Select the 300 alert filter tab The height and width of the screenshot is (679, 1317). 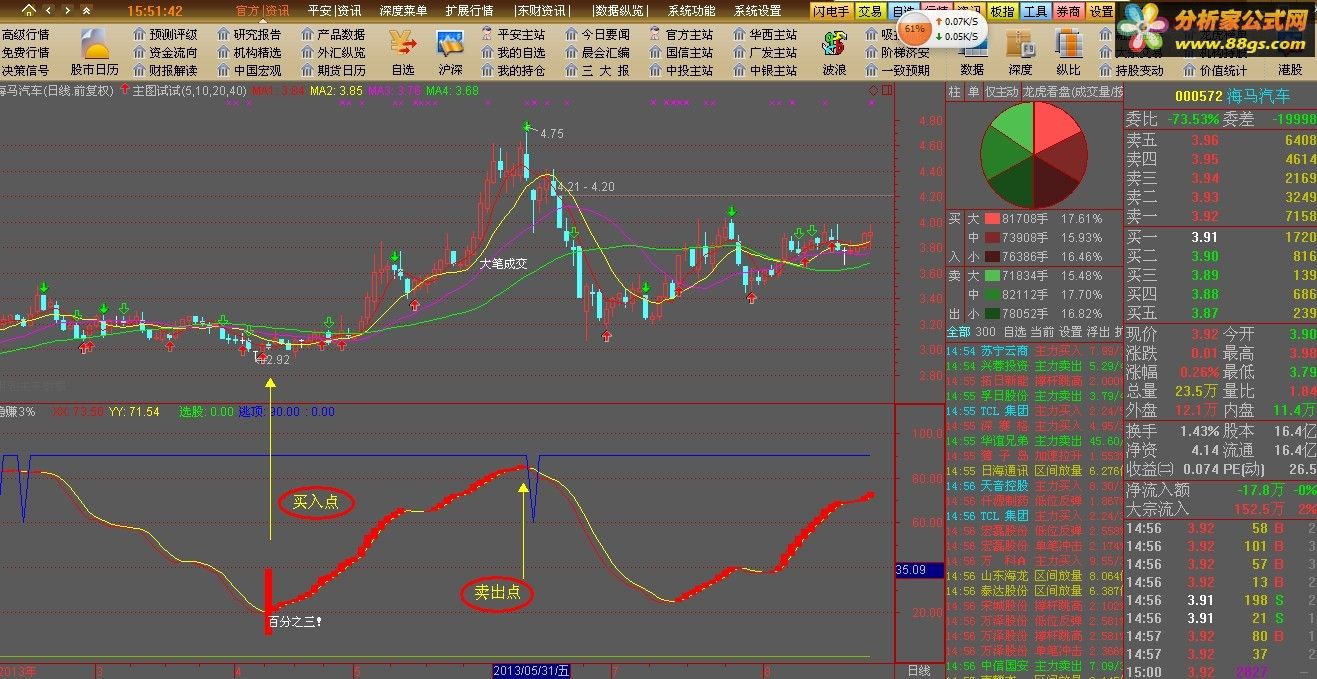coord(986,331)
